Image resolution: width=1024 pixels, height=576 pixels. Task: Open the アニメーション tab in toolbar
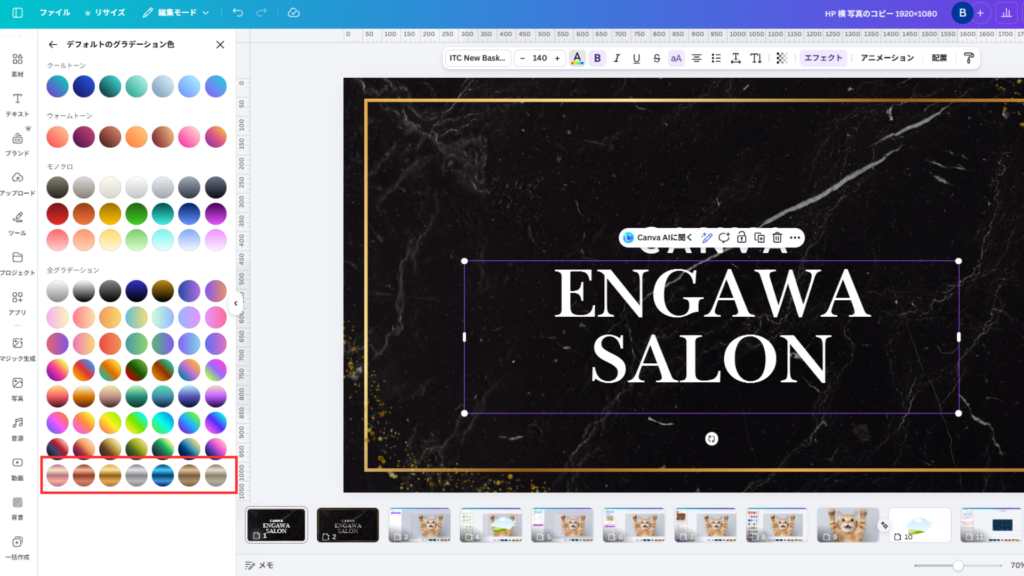click(x=887, y=58)
